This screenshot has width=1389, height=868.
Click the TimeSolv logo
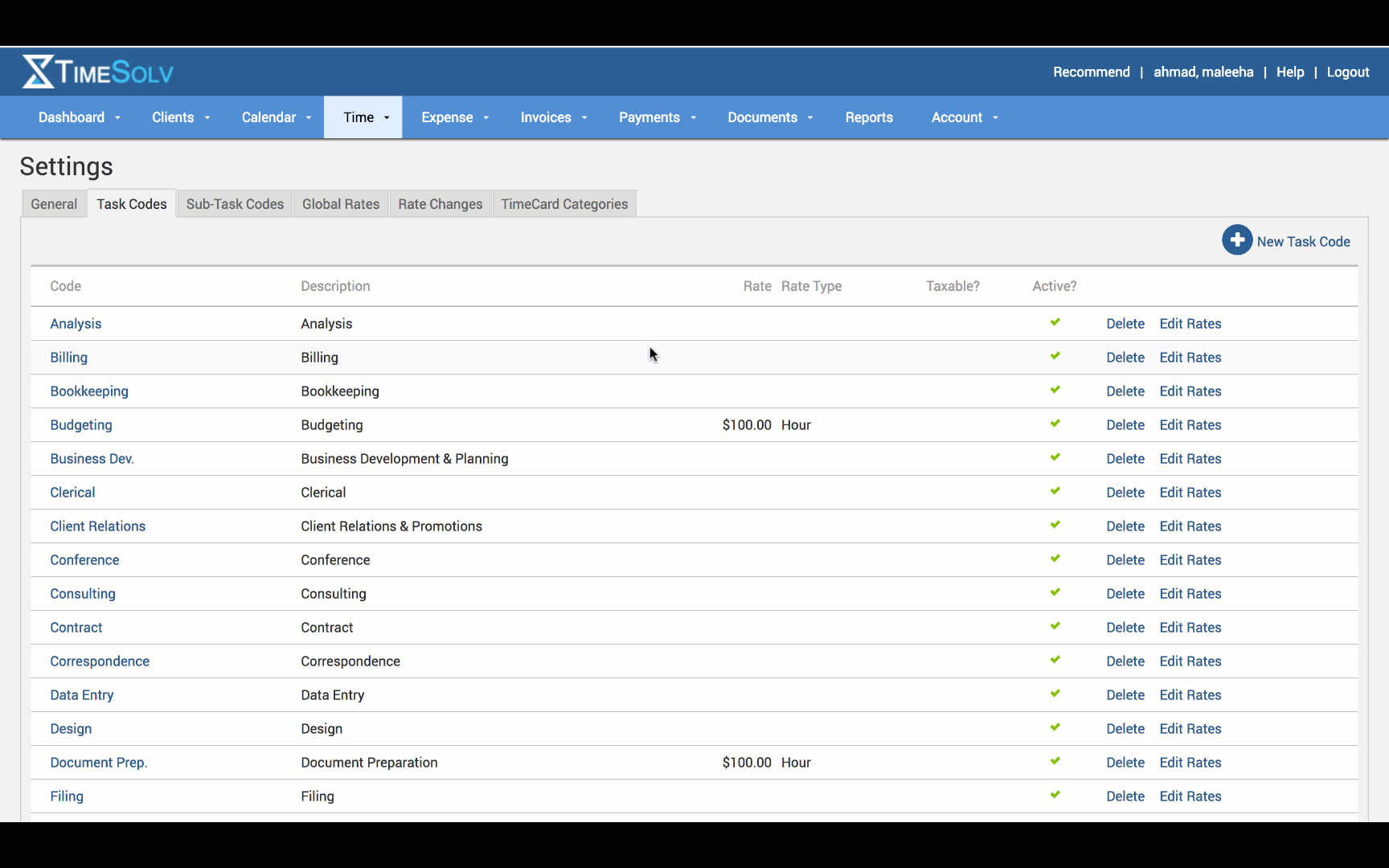click(x=98, y=72)
